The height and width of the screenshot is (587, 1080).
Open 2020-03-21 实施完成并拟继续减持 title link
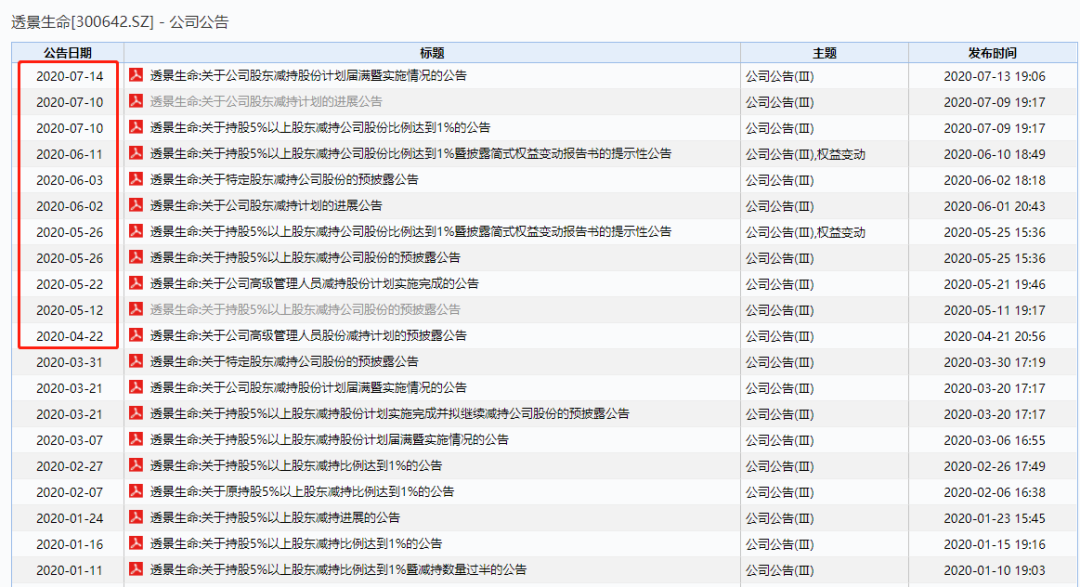(389, 413)
